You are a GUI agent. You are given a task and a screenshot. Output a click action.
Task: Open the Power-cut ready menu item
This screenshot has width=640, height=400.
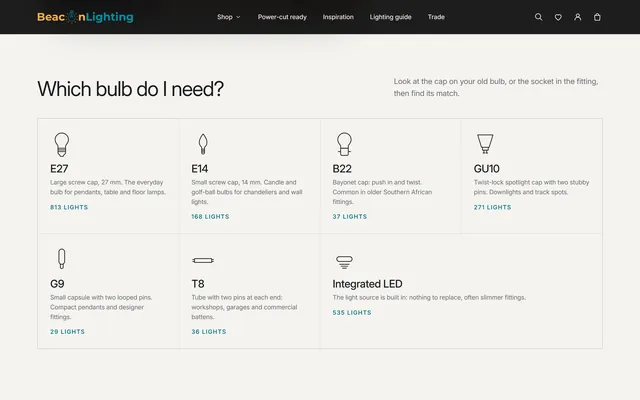coord(282,17)
